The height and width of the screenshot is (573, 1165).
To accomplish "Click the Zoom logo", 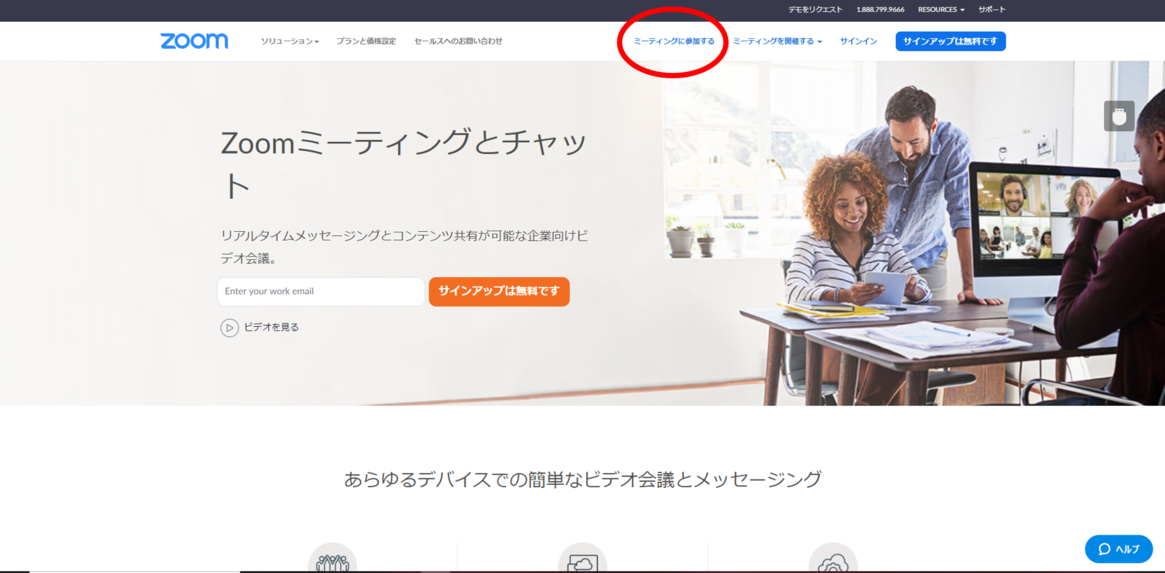I will click(194, 41).
